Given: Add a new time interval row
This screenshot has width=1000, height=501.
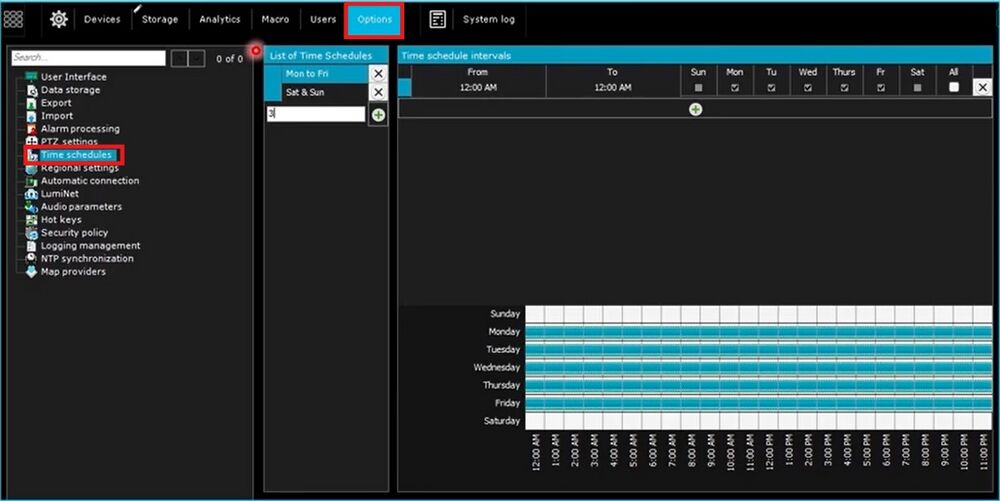Looking at the screenshot, I should (x=695, y=109).
